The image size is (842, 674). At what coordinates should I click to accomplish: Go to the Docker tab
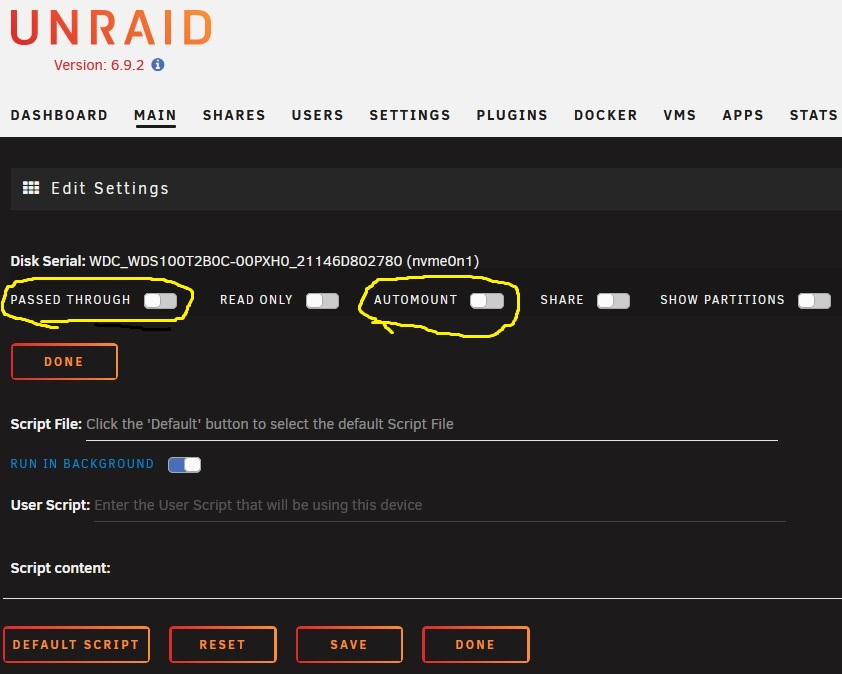click(x=605, y=115)
